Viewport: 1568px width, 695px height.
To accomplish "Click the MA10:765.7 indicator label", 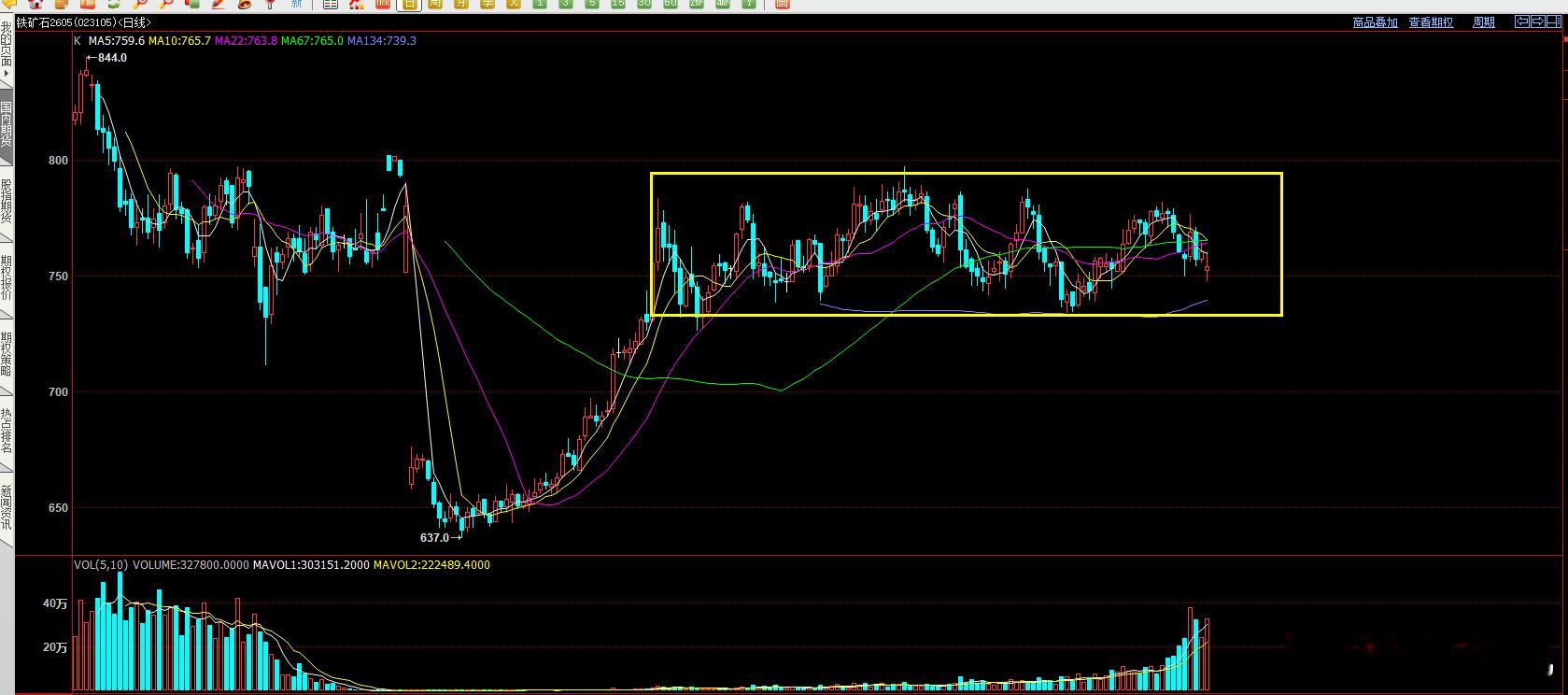I will [179, 41].
